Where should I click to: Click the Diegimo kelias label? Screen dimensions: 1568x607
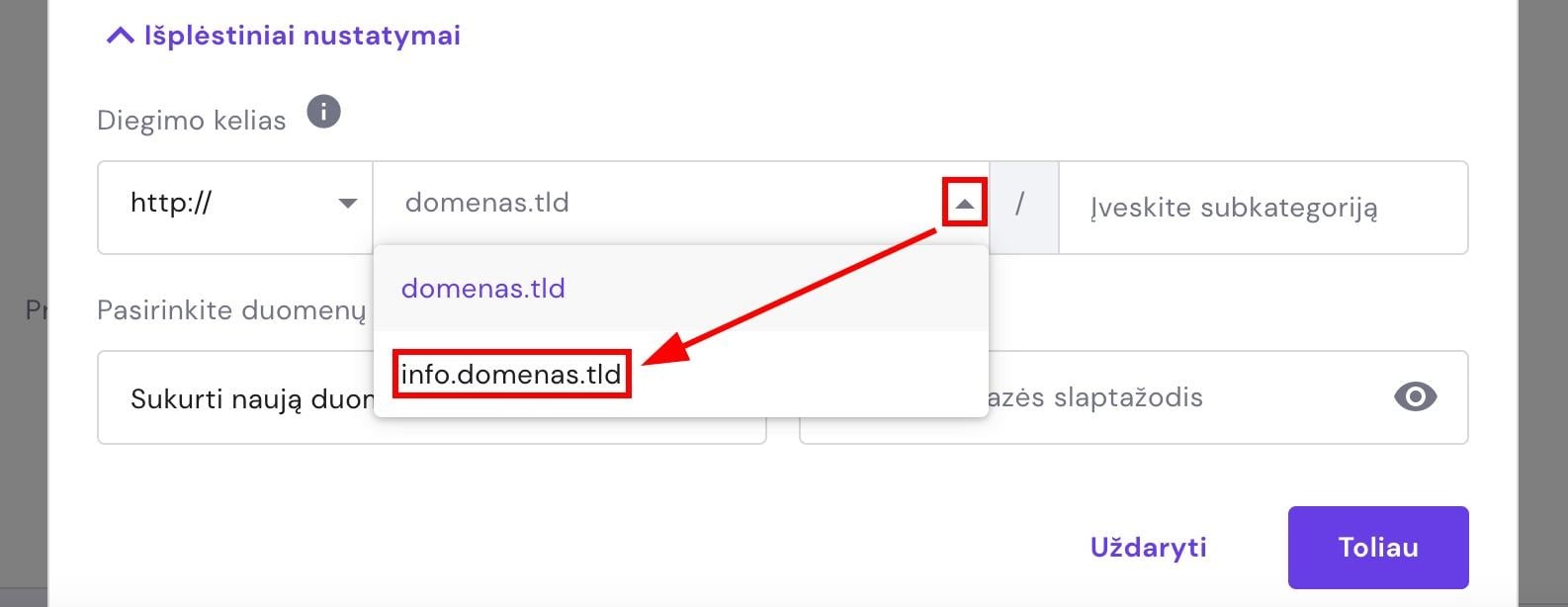pos(192,121)
